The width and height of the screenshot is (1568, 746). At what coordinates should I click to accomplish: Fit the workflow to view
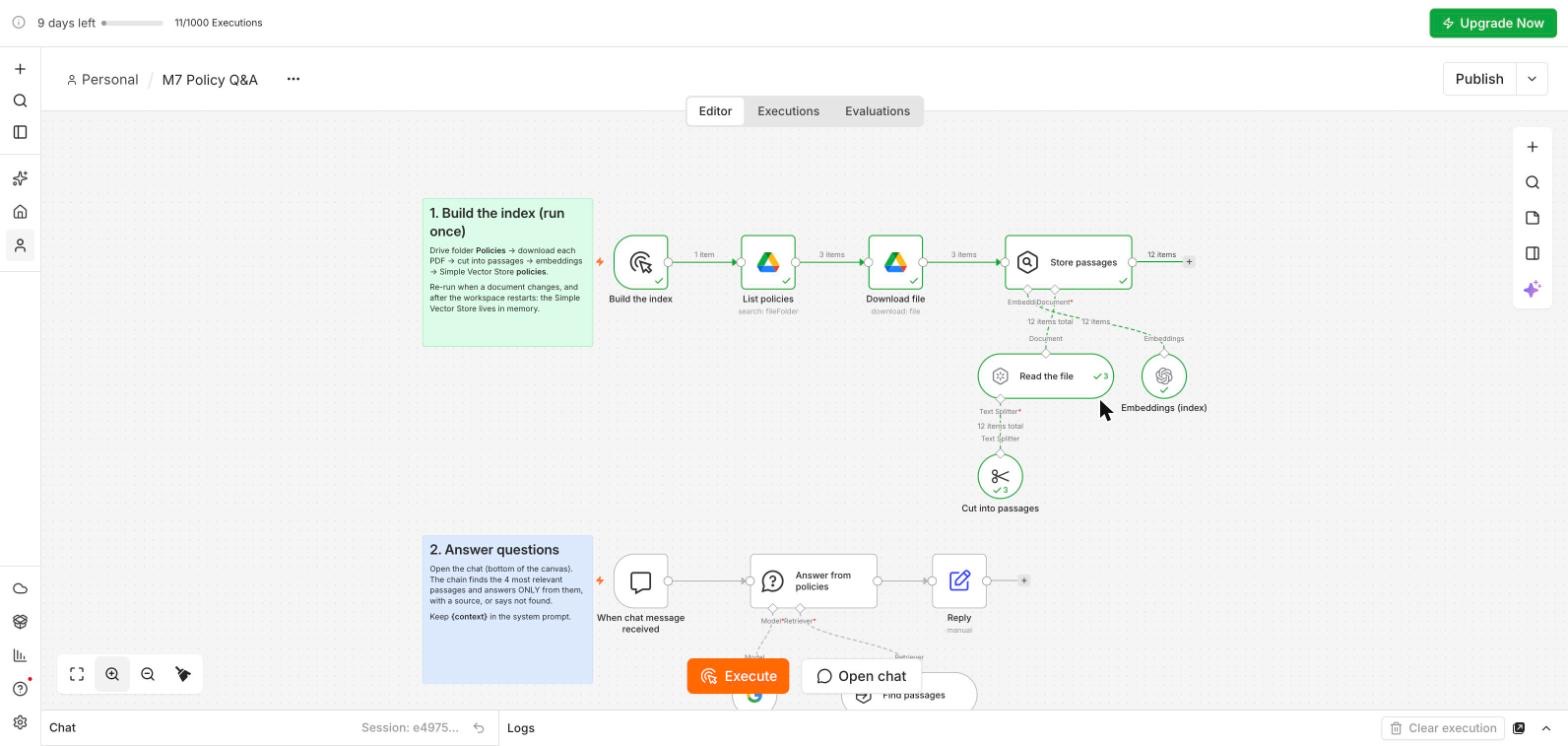point(77,674)
